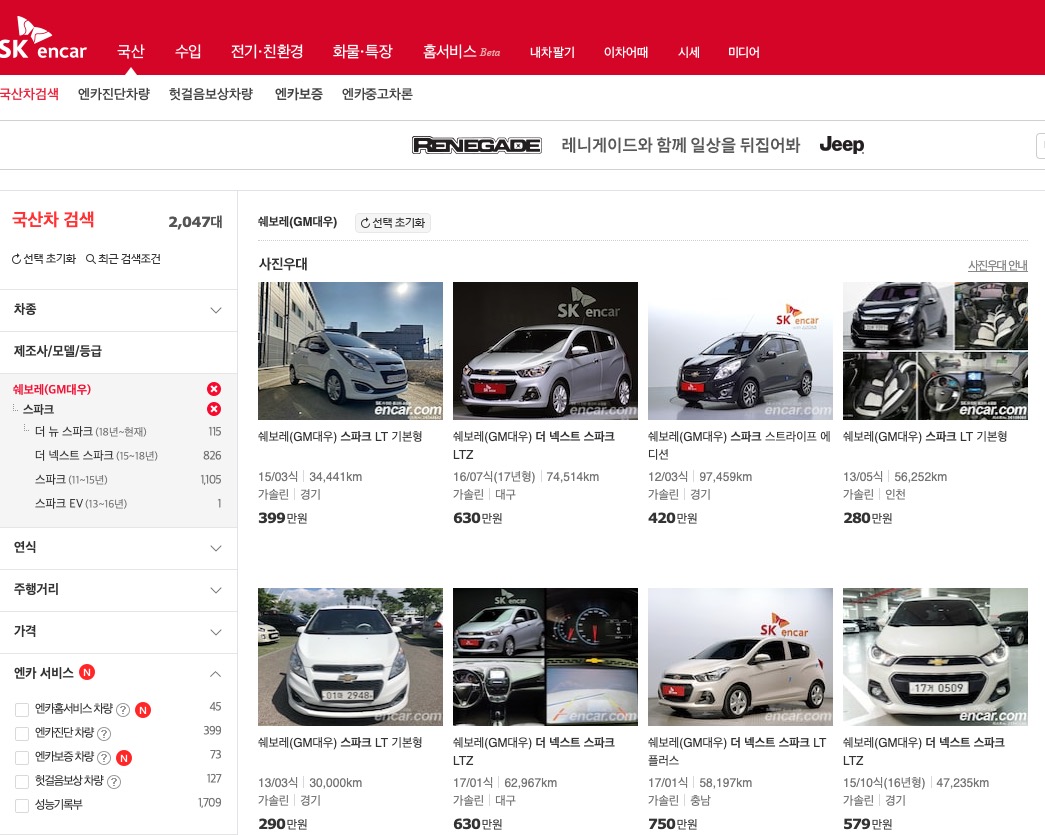The height and width of the screenshot is (835, 1045).
Task: Expand the 주행거리 filter section
Action: [118, 590]
